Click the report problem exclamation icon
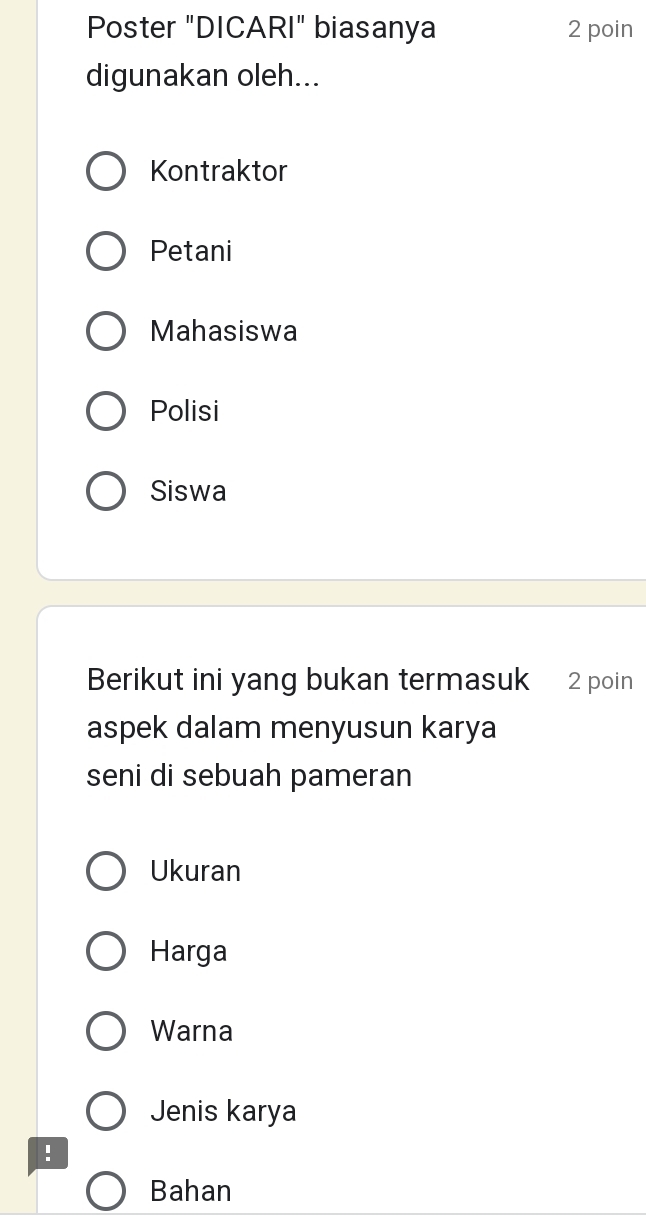Viewport: 646px width, 1220px height. point(48,1155)
